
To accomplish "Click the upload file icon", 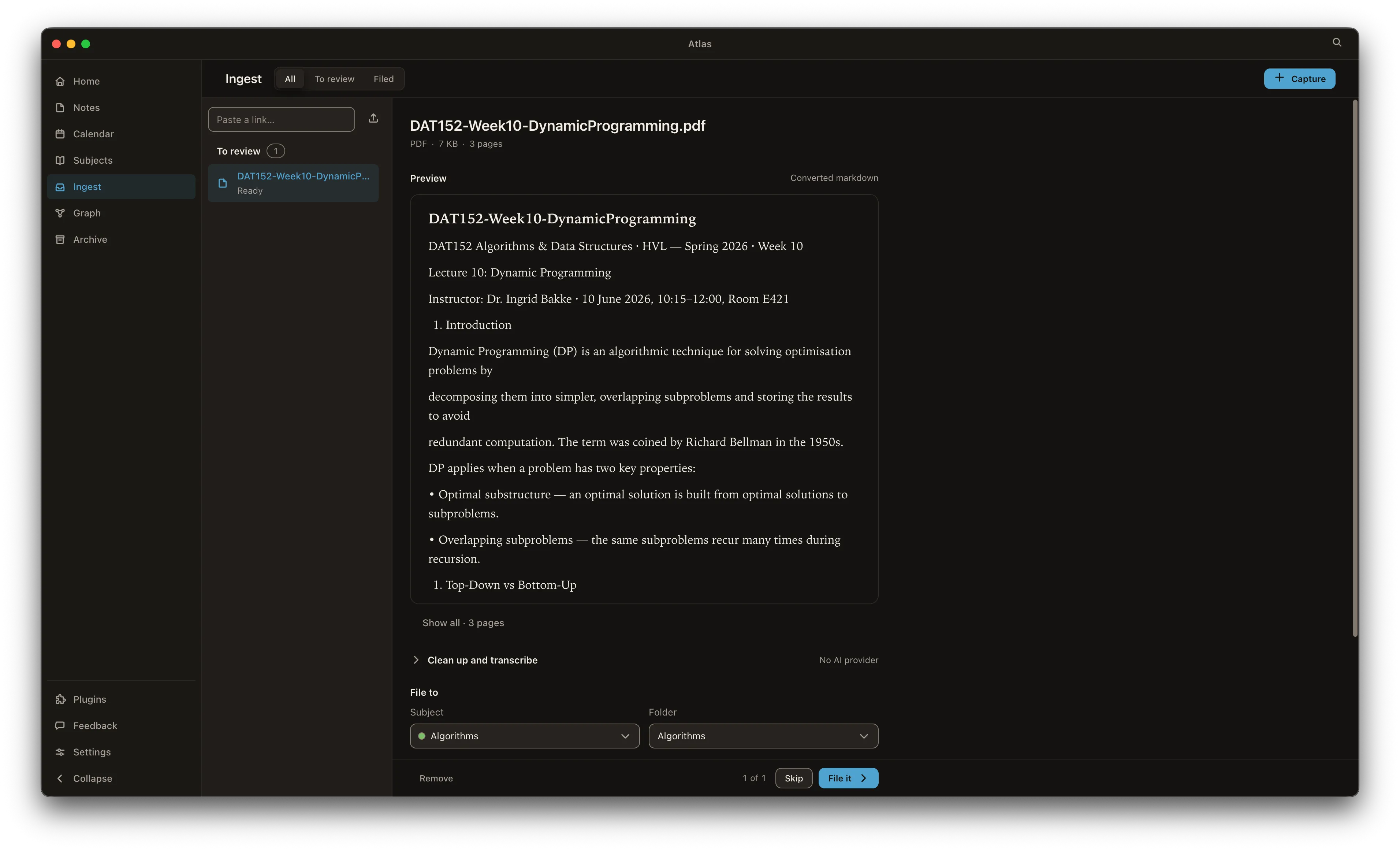I will tap(373, 118).
